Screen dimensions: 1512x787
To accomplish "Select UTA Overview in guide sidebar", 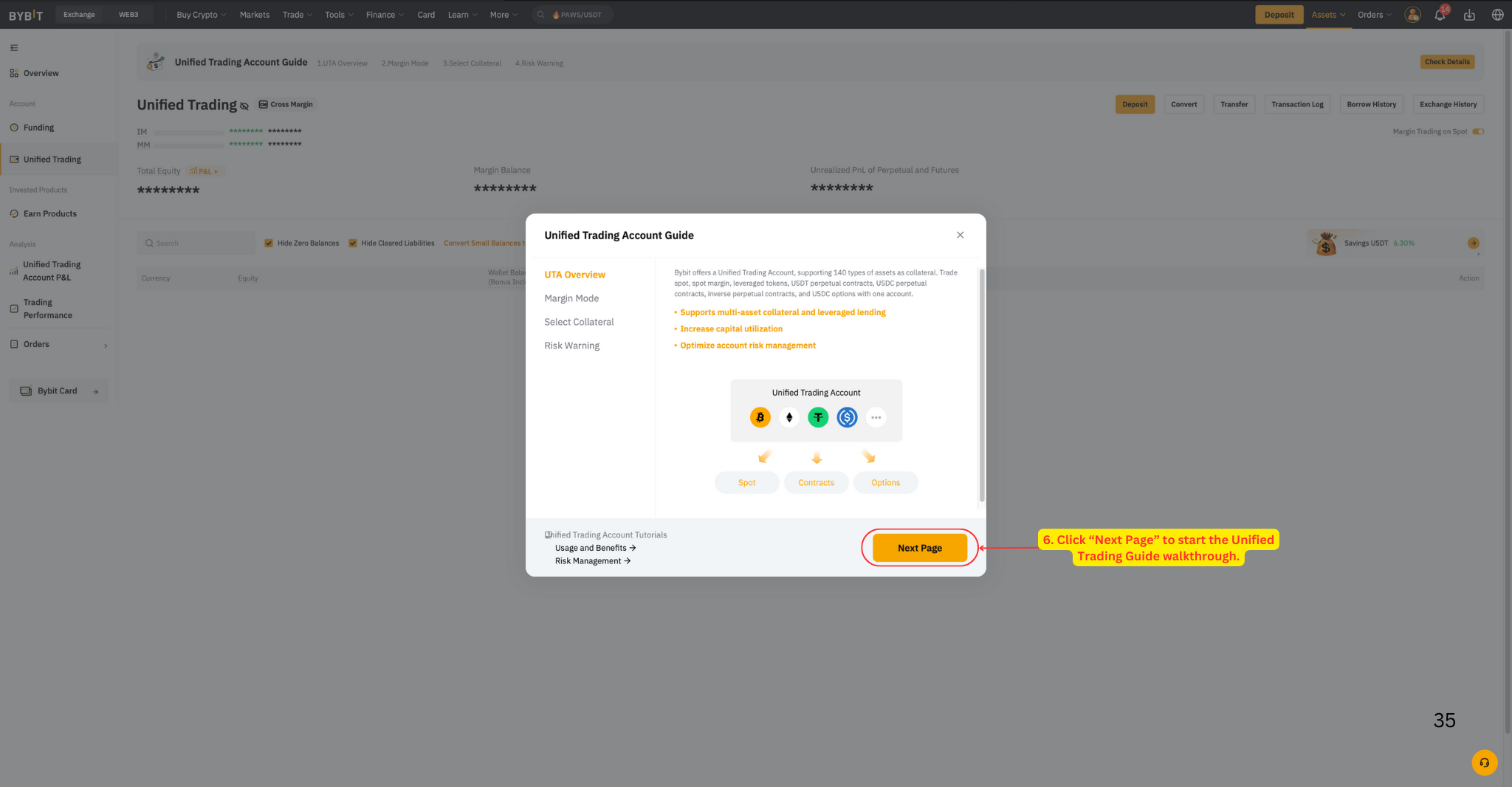I will (574, 275).
